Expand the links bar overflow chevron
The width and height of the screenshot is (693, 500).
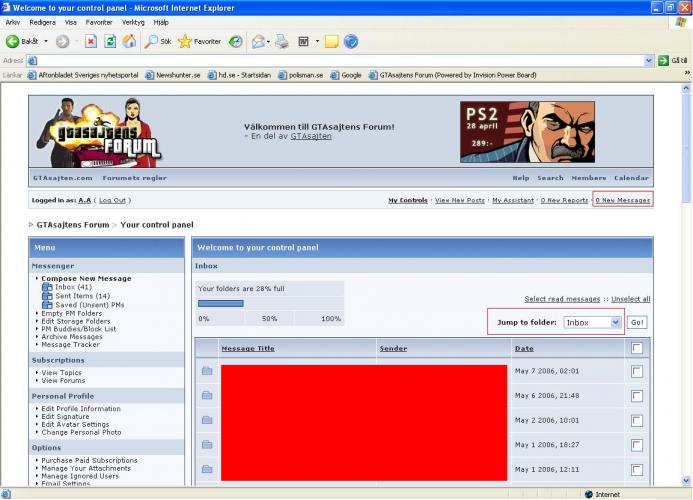click(x=686, y=75)
